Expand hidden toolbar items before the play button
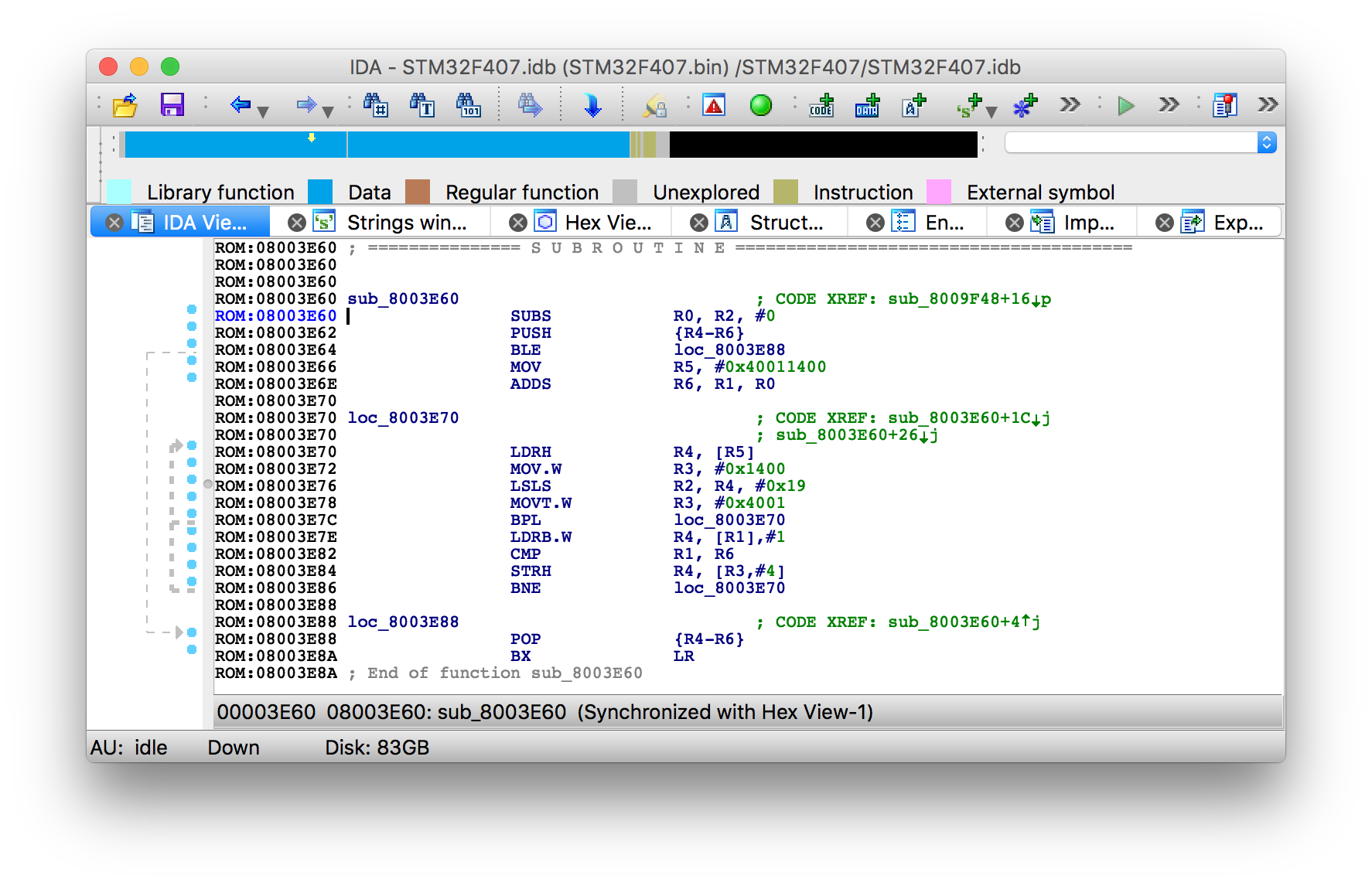Screen dimensions: 1372x886 tap(1070, 104)
